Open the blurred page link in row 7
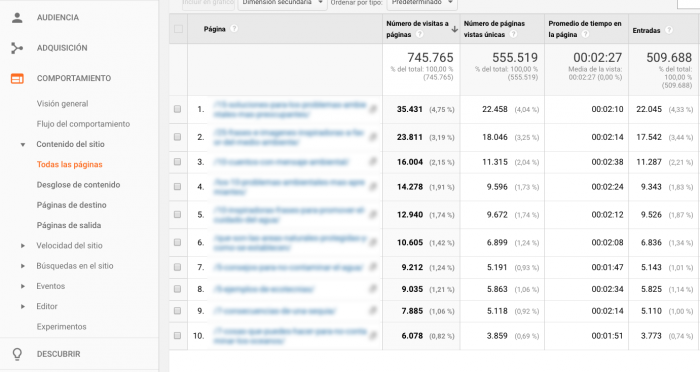This screenshot has width=700, height=372. coord(288,268)
